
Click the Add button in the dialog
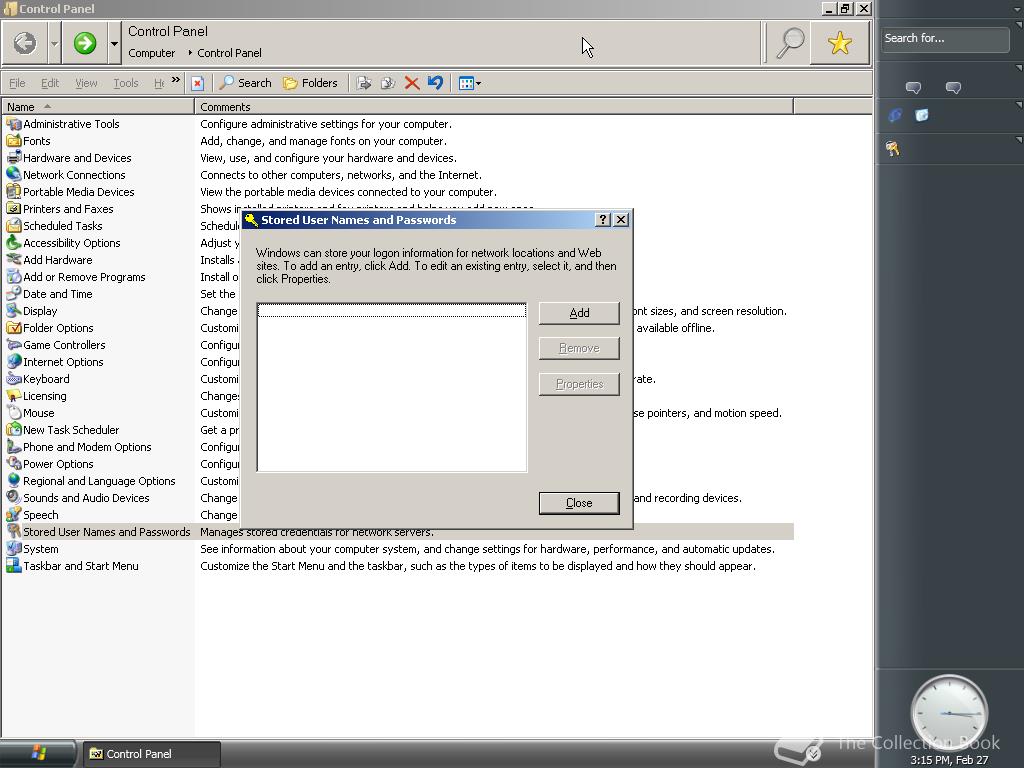pyautogui.click(x=579, y=313)
